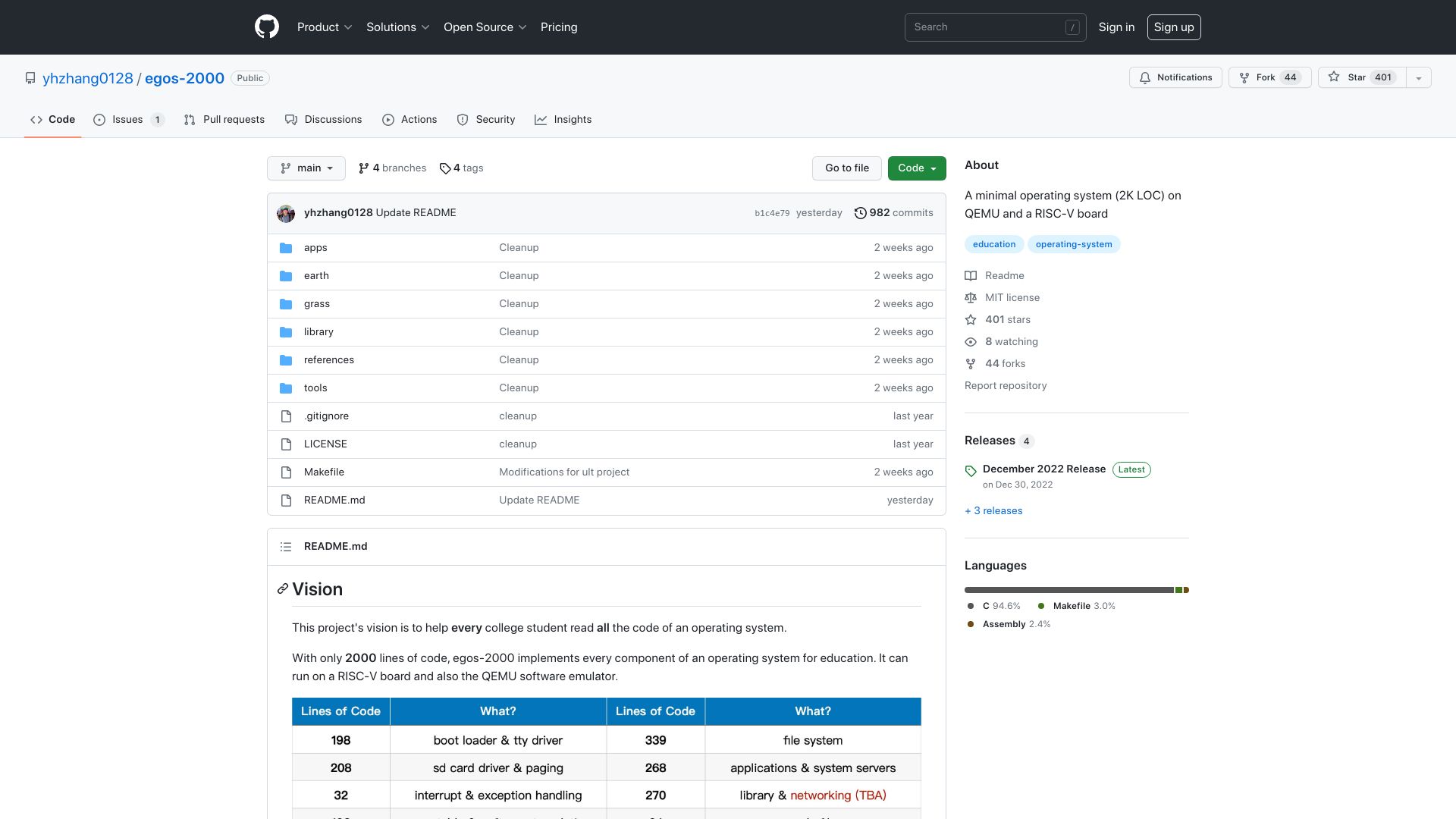The height and width of the screenshot is (819, 1456).
Task: Select the forks icon in the About sidebar
Action: 971,364
